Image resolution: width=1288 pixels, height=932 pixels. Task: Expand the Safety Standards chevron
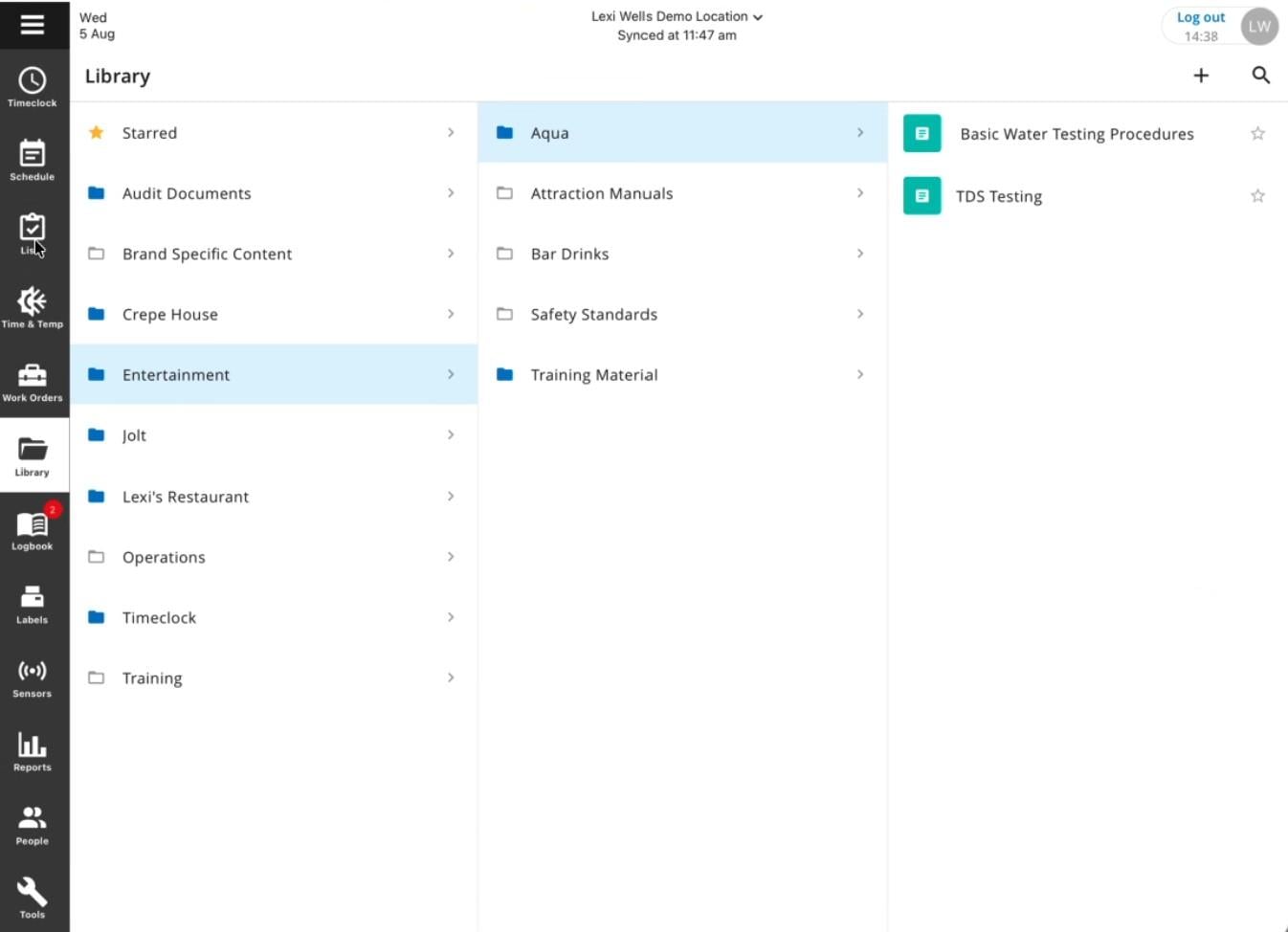pyautogui.click(x=860, y=314)
